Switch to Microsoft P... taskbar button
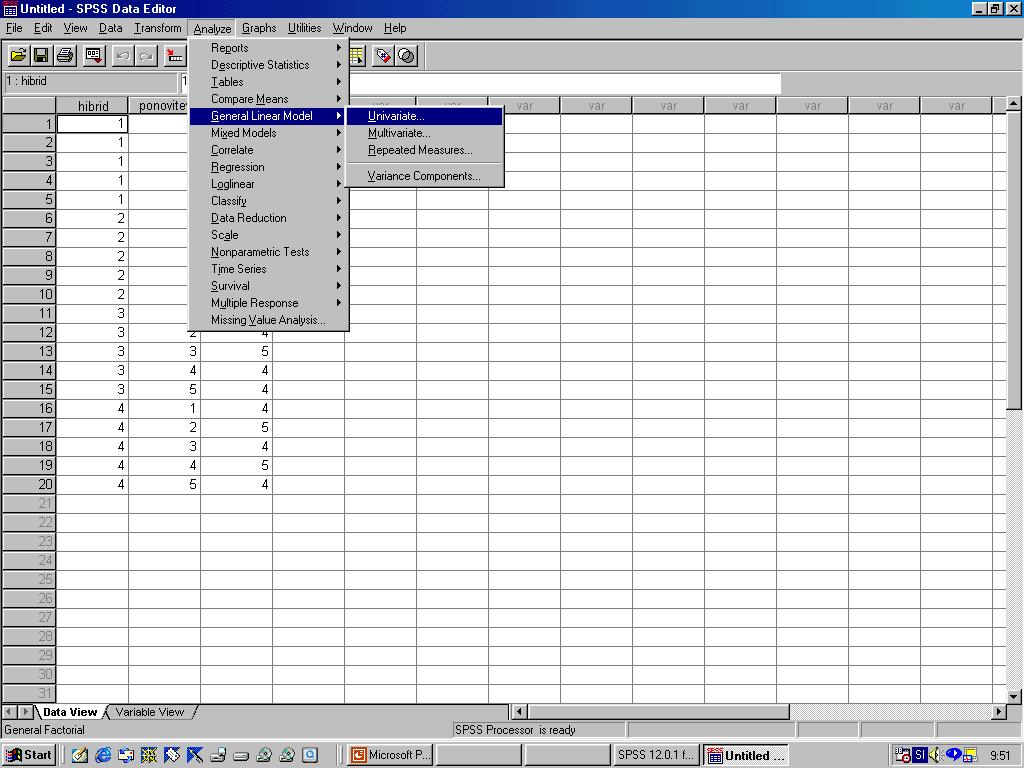The image size is (1024, 768). tap(389, 755)
